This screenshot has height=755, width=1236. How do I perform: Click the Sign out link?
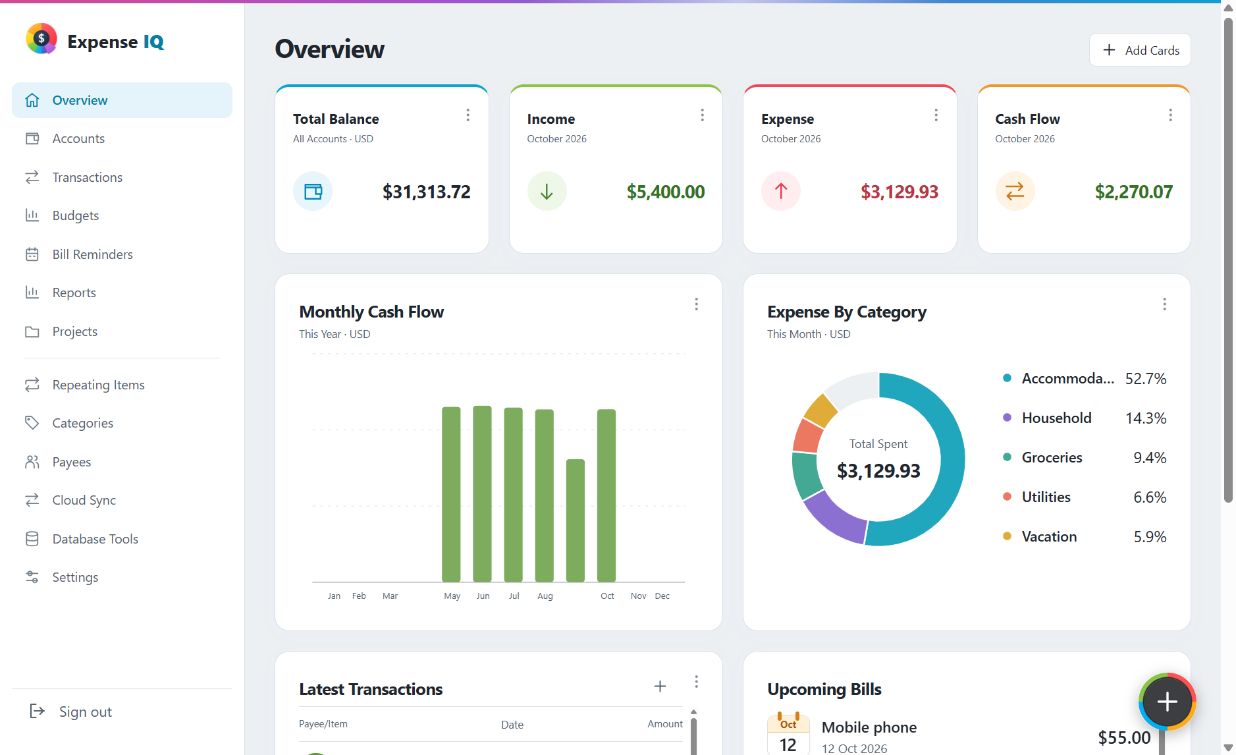point(85,712)
